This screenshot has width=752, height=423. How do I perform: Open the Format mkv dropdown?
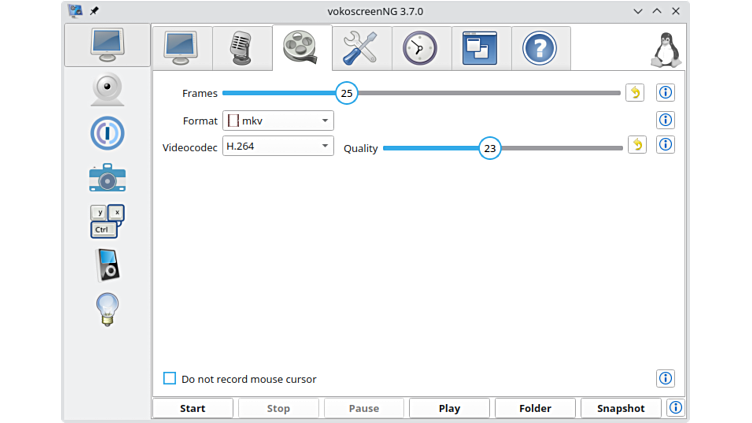(278, 121)
